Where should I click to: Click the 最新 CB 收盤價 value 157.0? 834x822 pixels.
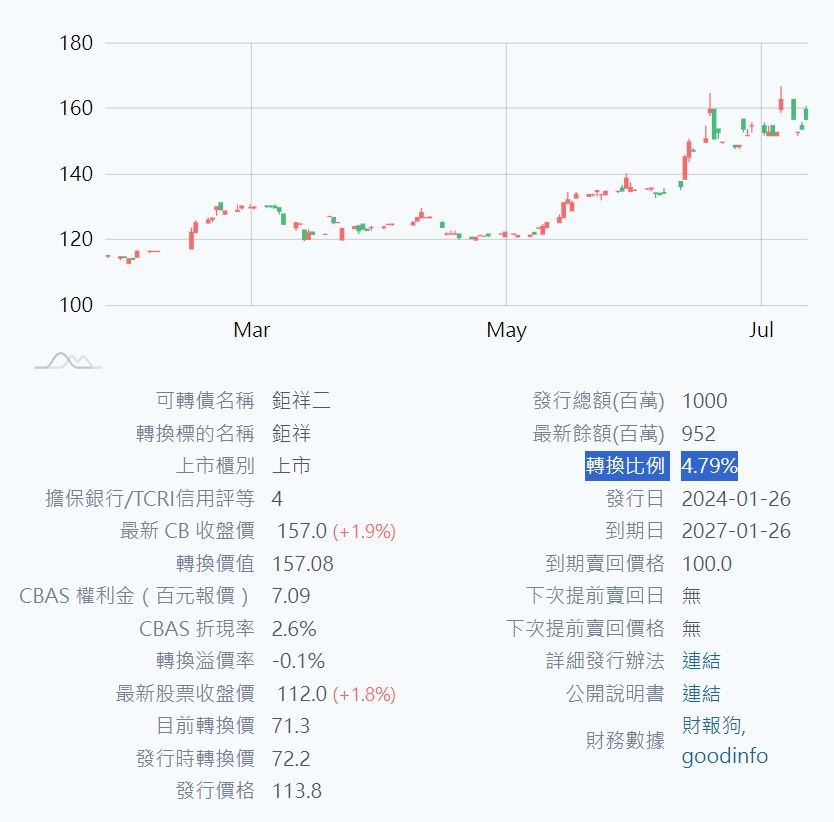coord(299,531)
